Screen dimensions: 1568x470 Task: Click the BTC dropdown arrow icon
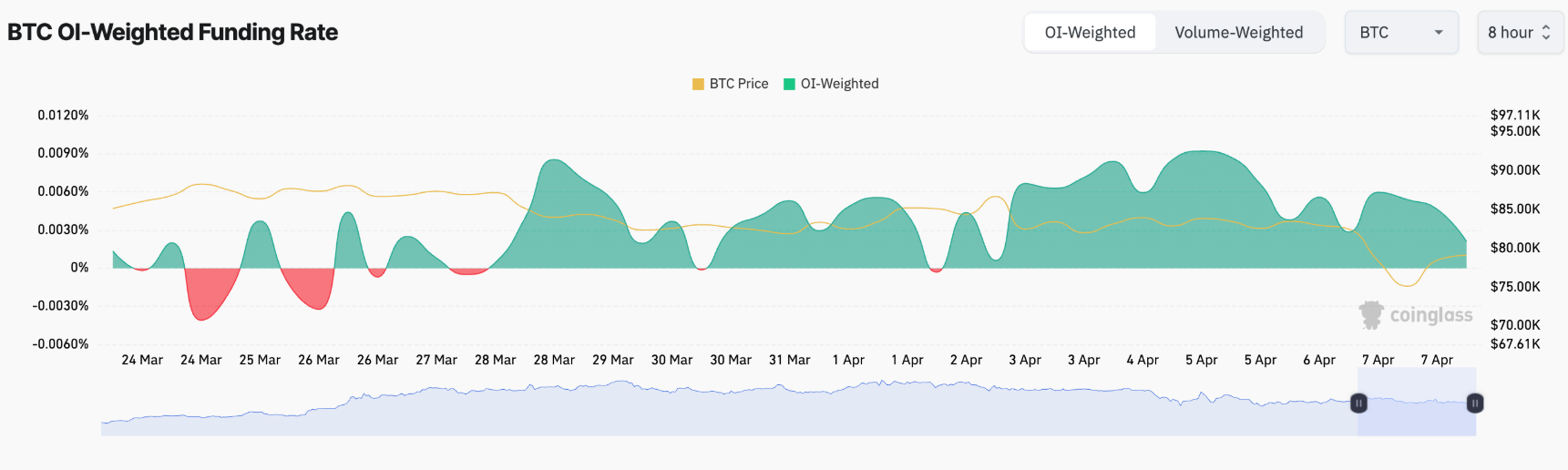1439,33
